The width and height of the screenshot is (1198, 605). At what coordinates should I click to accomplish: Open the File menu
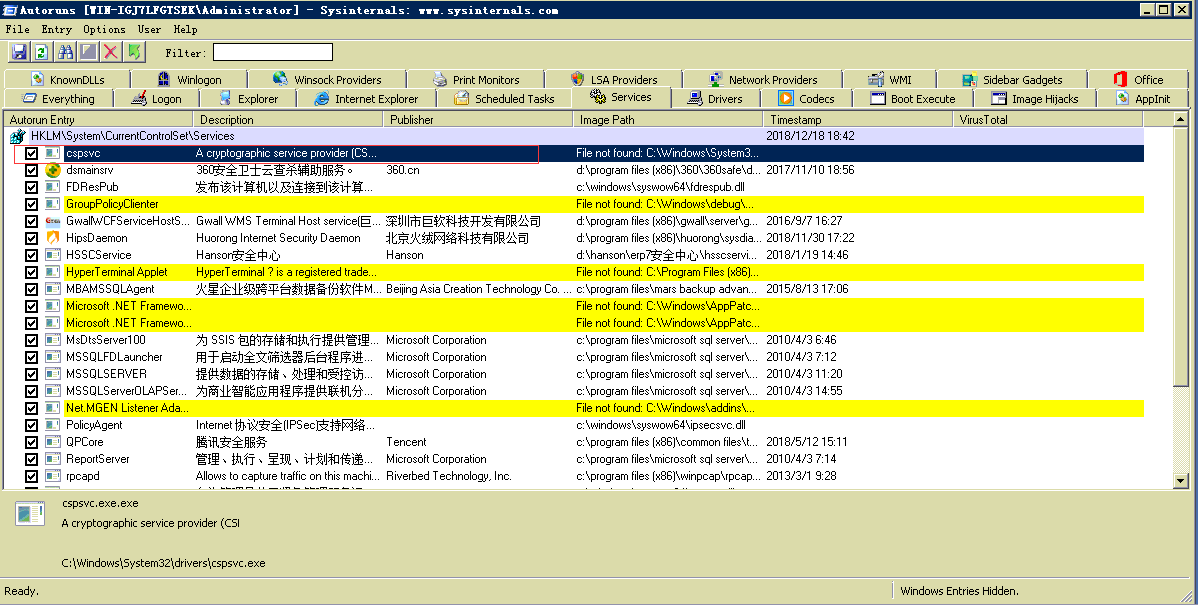(18, 29)
